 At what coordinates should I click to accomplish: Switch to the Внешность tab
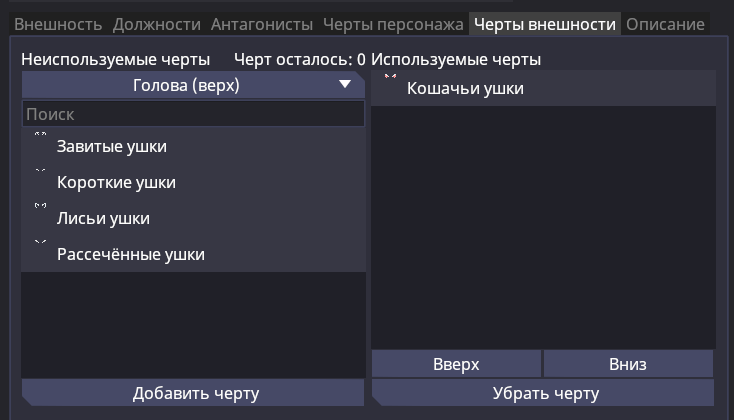58,24
